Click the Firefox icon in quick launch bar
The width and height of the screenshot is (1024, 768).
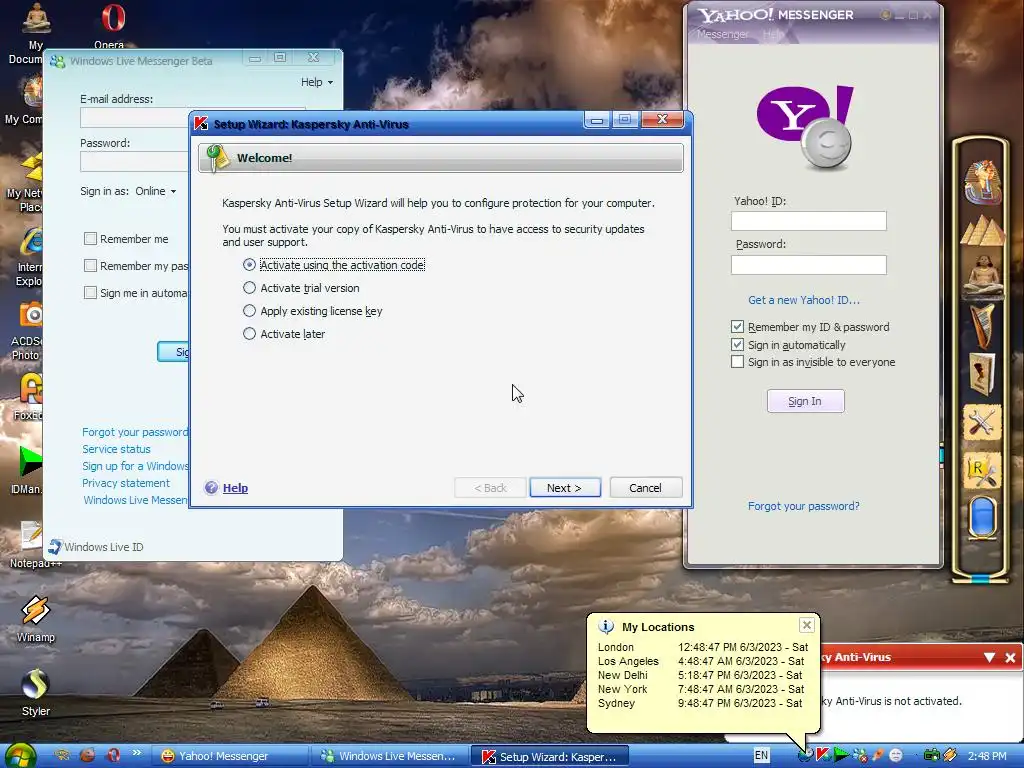(x=88, y=755)
